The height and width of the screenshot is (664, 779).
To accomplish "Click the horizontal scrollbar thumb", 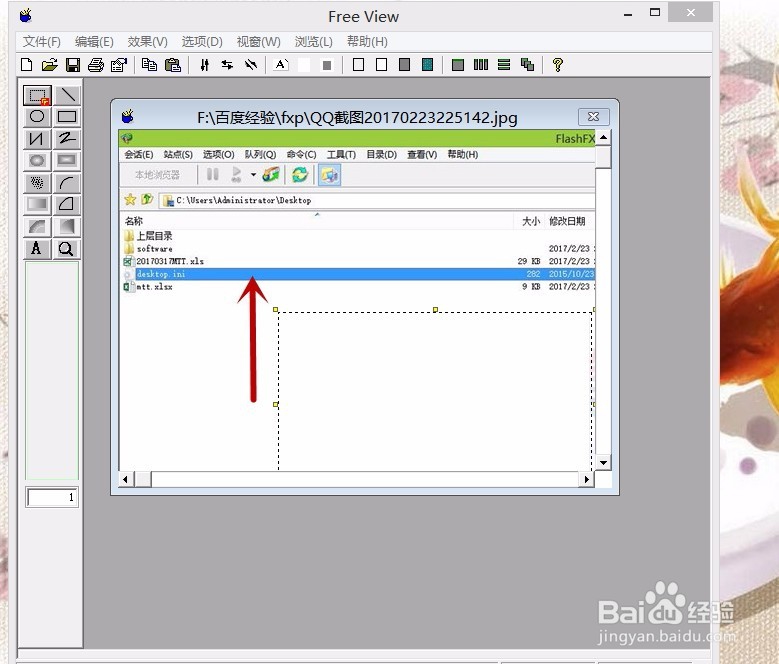I will (144, 479).
